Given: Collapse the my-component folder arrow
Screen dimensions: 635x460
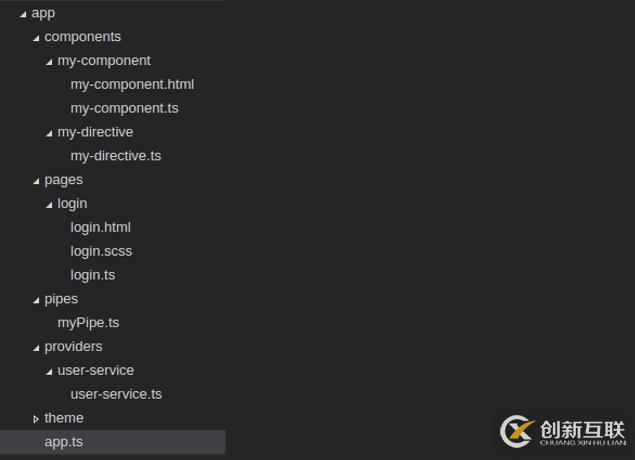Looking at the screenshot, I should (49, 62).
